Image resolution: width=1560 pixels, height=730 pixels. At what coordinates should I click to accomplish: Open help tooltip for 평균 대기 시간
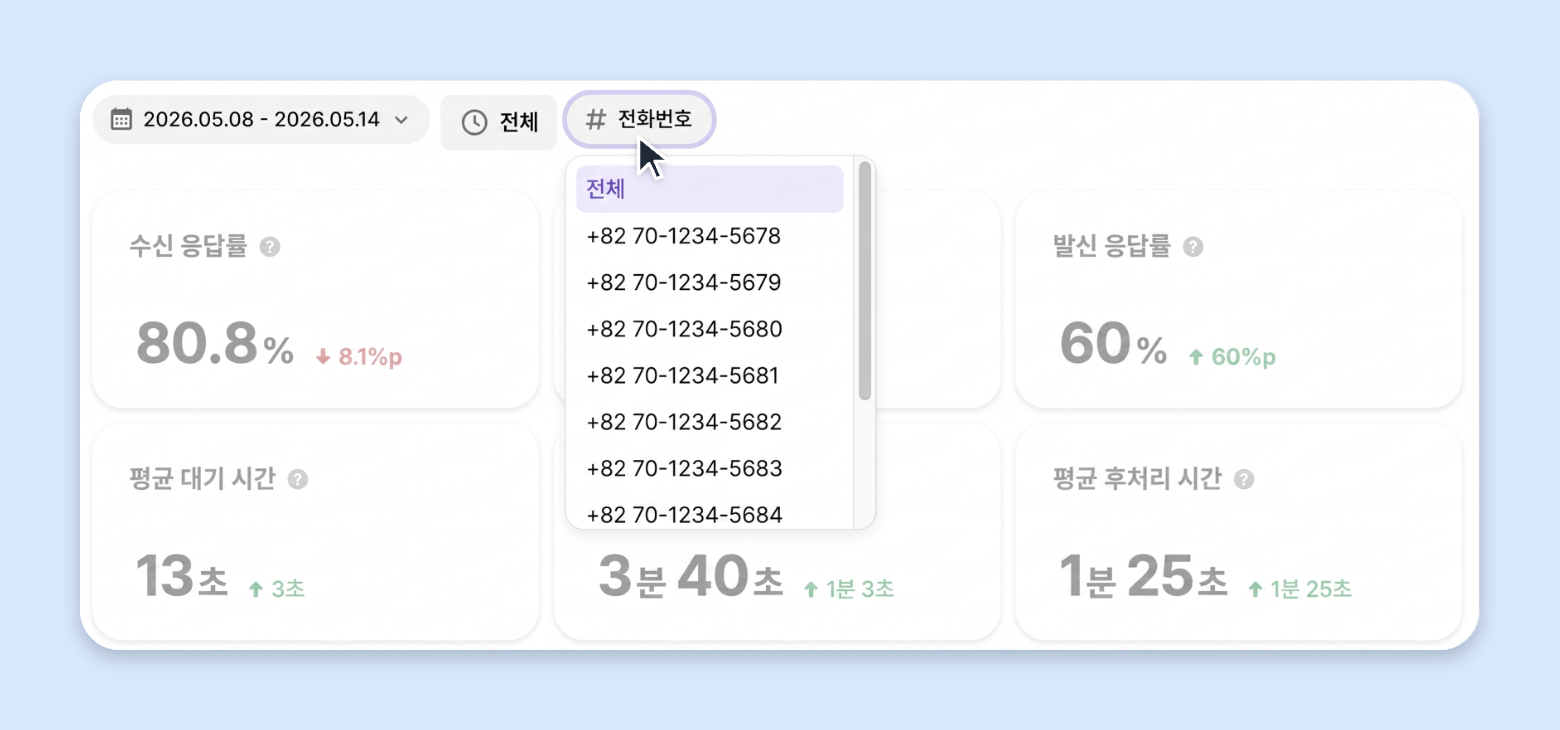coord(298,479)
